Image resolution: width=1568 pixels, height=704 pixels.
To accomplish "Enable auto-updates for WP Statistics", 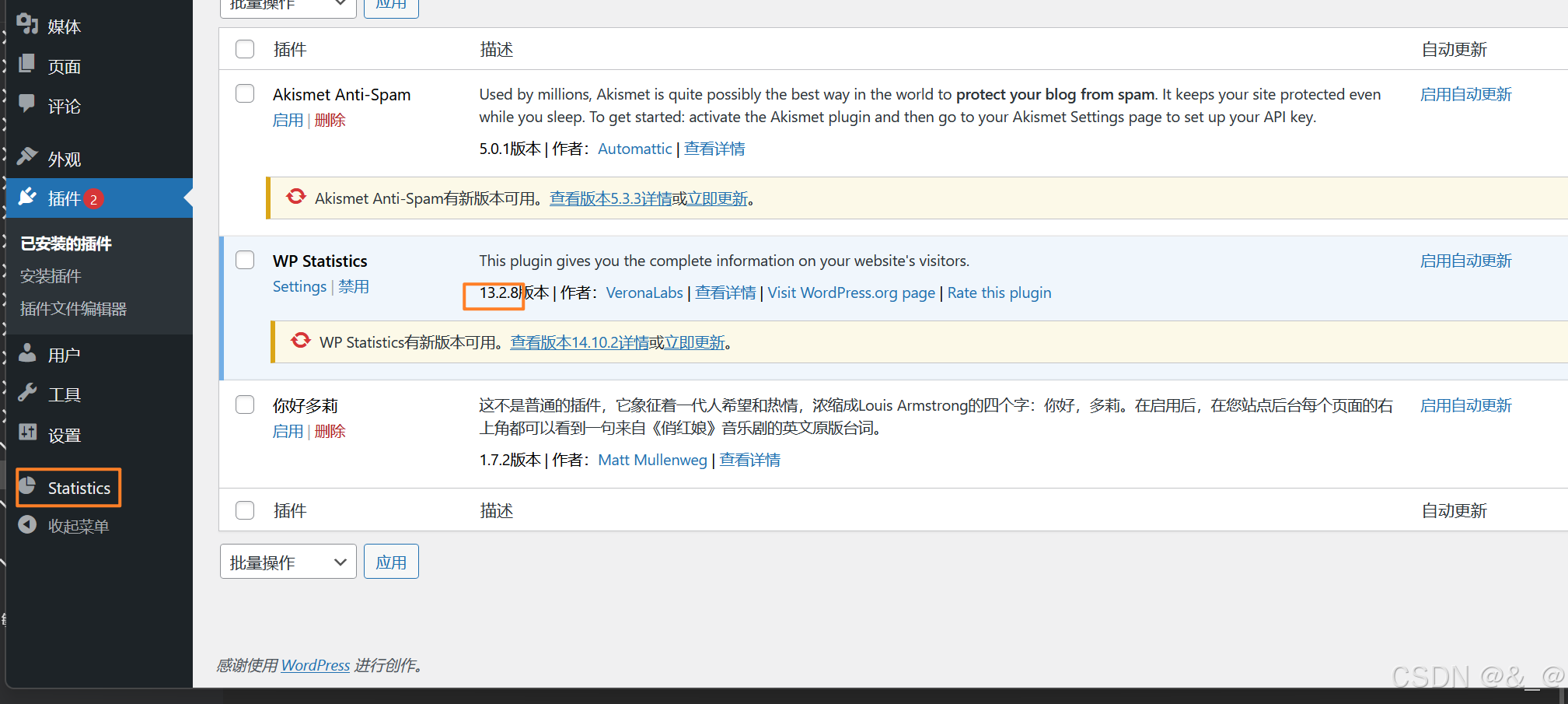I will (1466, 261).
